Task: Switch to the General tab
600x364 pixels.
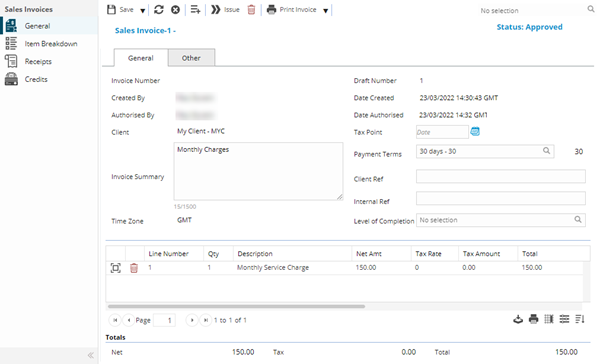Action: [x=141, y=58]
